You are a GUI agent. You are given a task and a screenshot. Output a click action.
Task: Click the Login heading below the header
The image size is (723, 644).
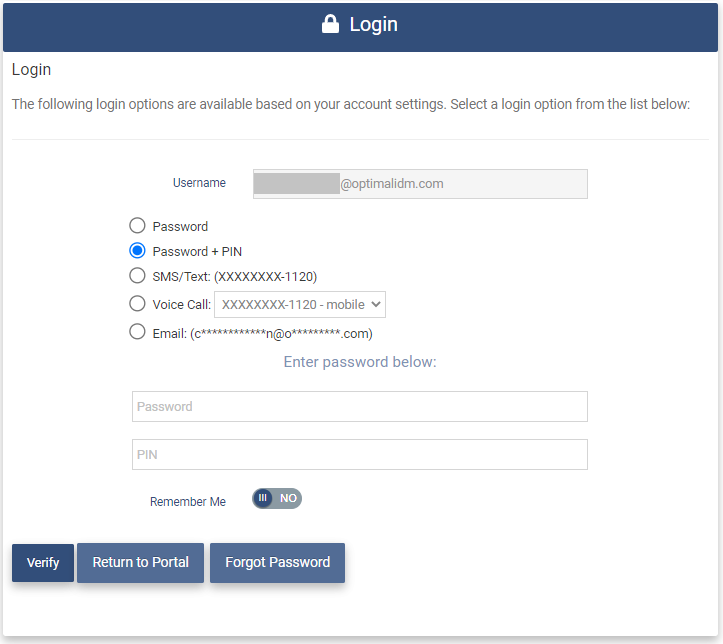31,70
